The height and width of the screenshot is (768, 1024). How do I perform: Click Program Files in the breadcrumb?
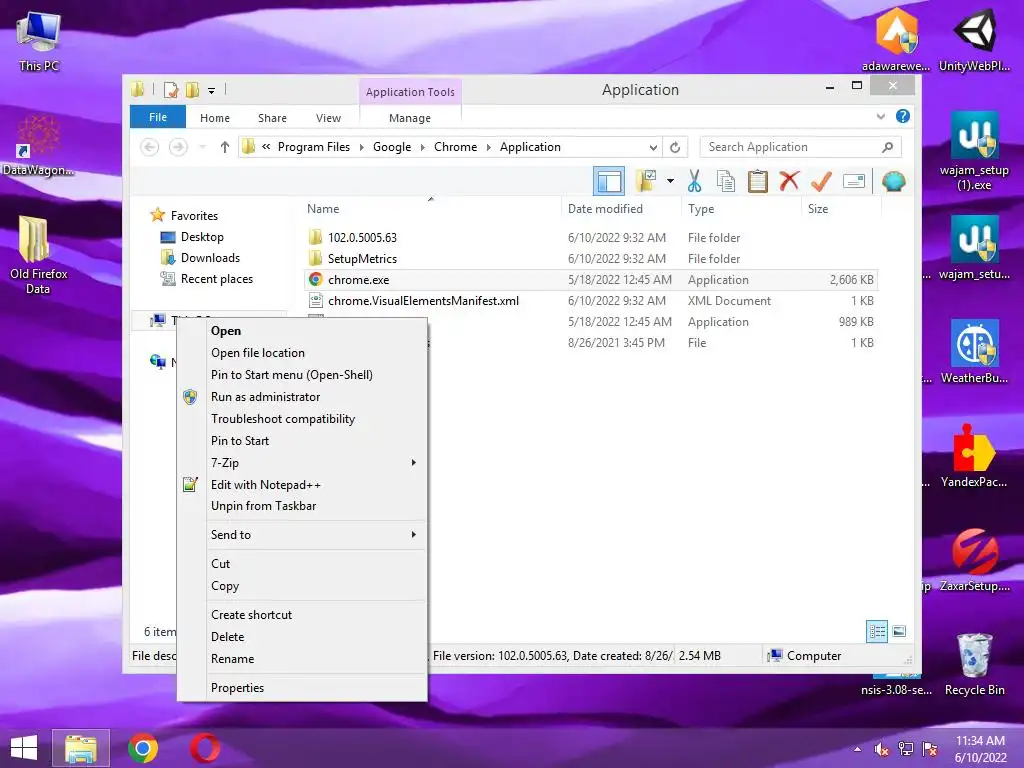click(x=313, y=147)
